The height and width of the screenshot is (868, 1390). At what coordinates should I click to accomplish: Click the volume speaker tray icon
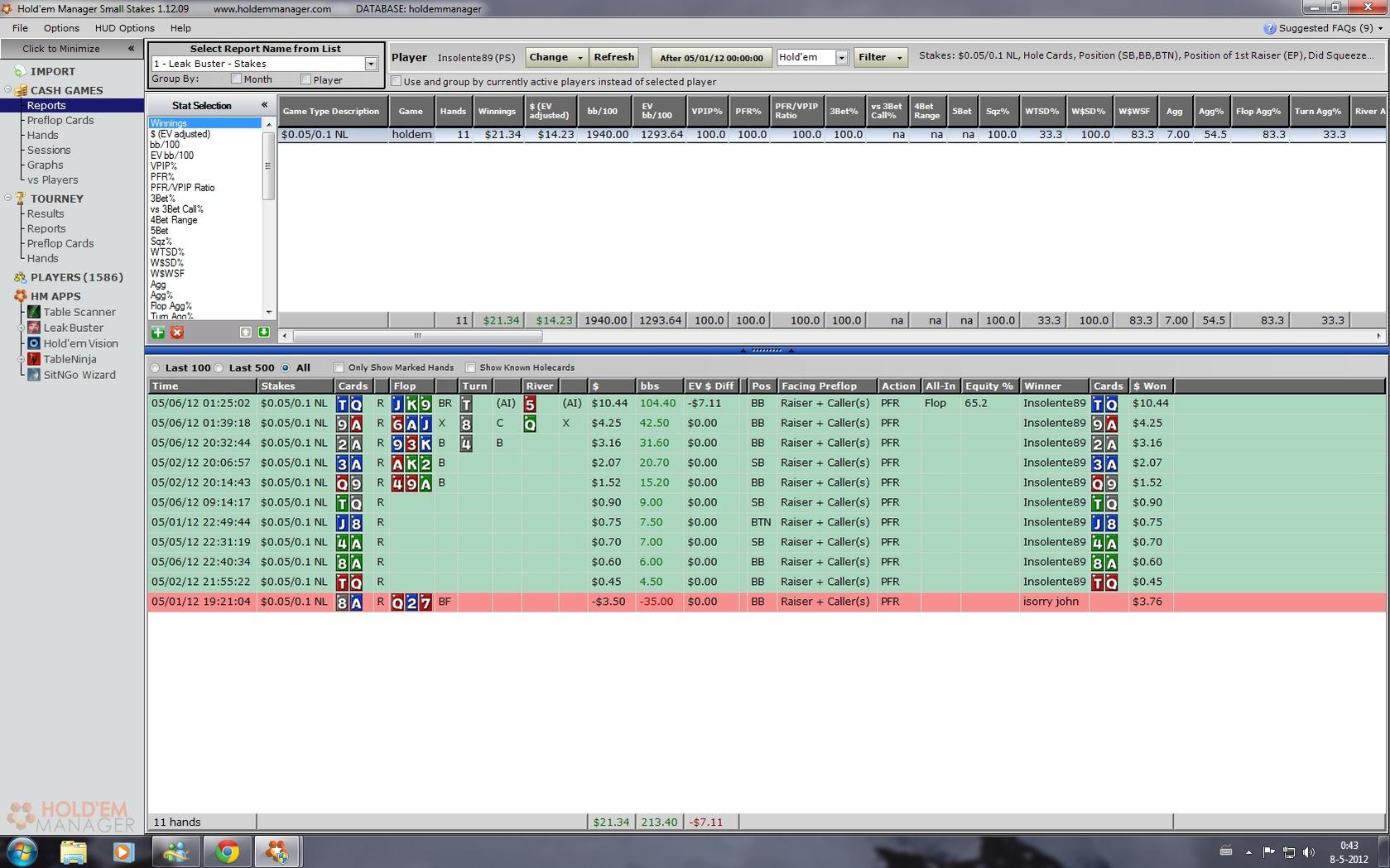click(x=1309, y=851)
